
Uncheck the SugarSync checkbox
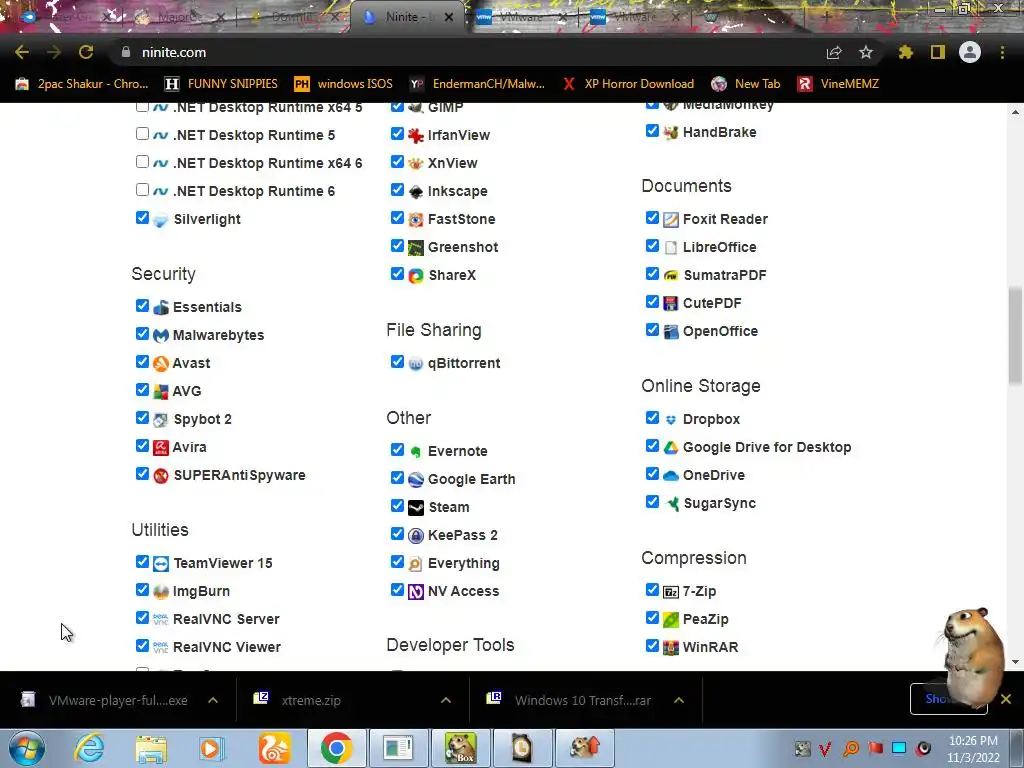652,502
